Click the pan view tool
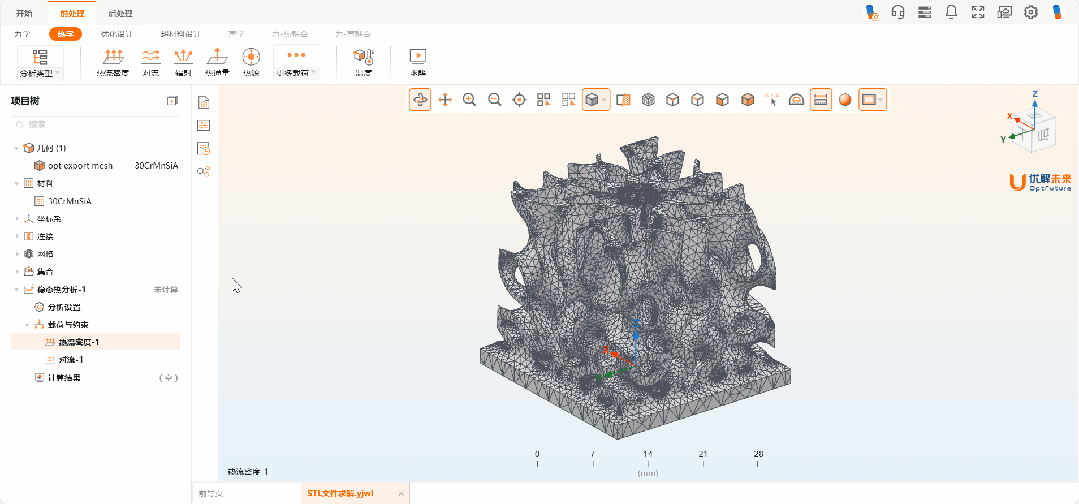 (x=445, y=100)
